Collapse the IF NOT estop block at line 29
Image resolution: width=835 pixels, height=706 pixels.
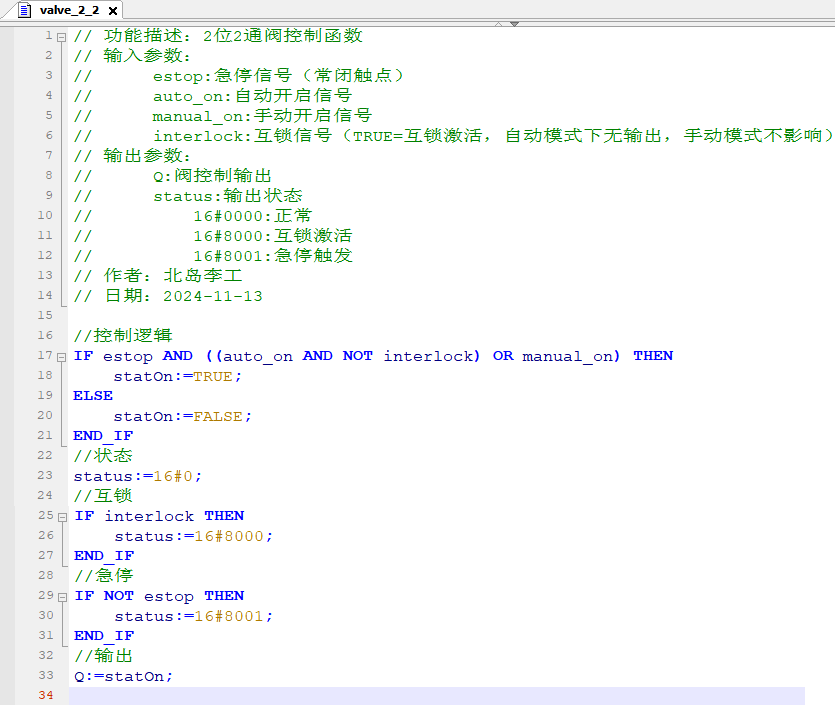click(62, 596)
